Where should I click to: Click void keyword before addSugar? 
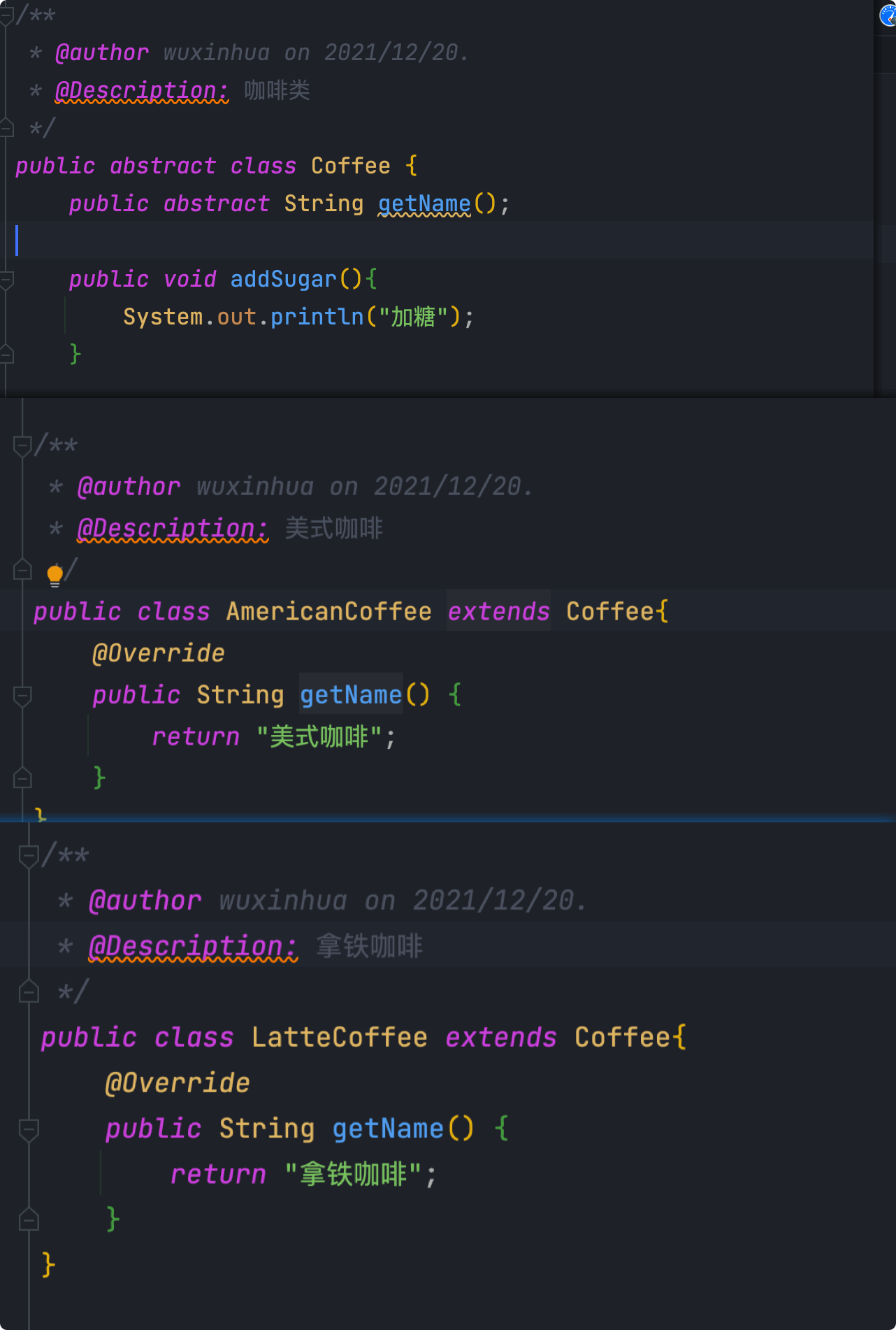189,279
